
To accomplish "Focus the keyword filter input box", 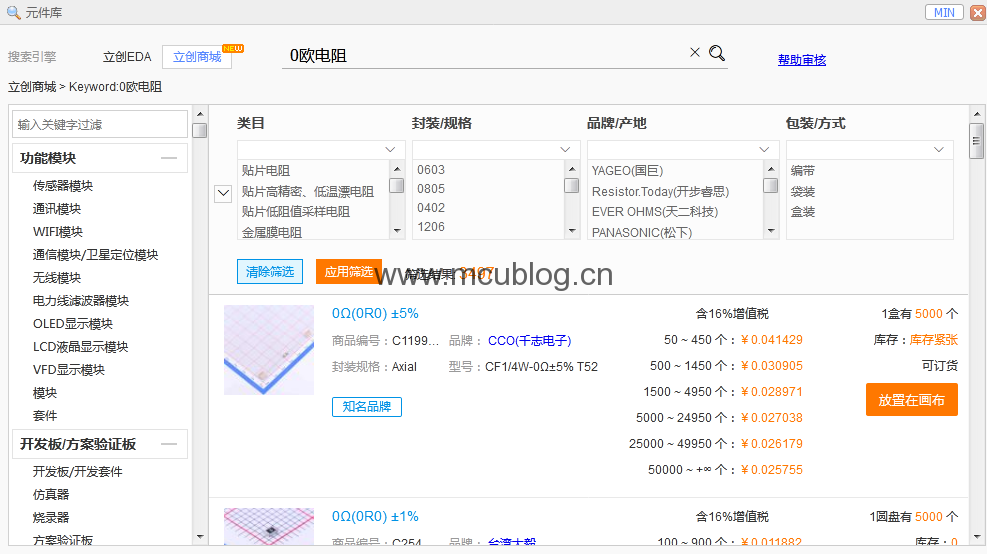I will click(100, 124).
